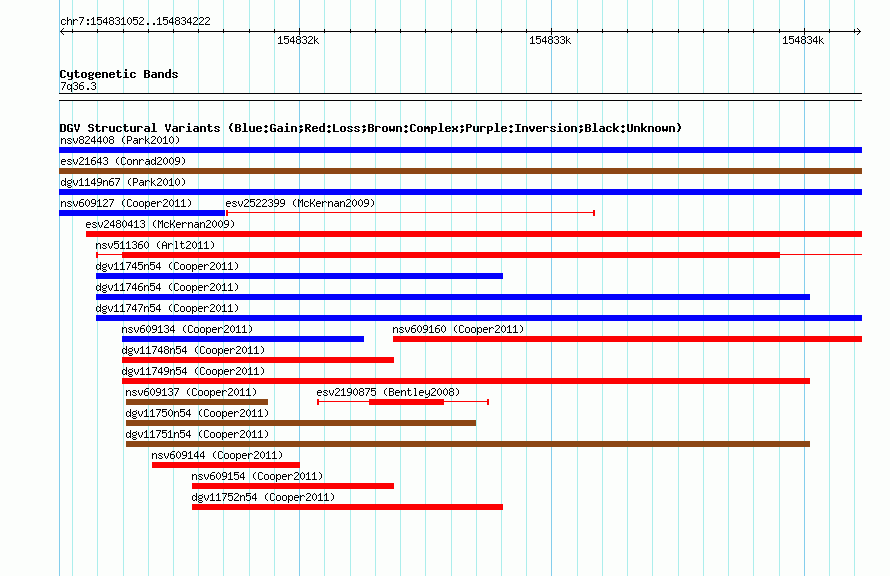Click dgv11748n54 (Cooper2011) label
890x576 pixels.
(193, 350)
